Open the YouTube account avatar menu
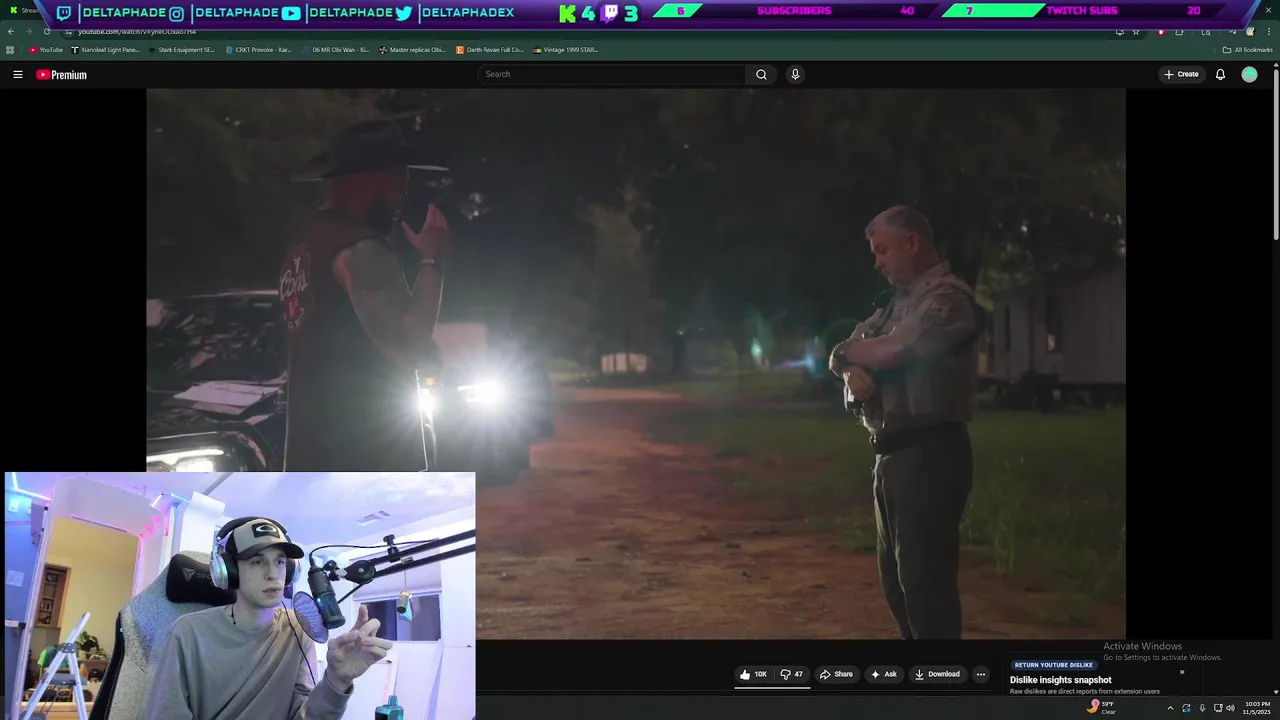 pos(1249,74)
